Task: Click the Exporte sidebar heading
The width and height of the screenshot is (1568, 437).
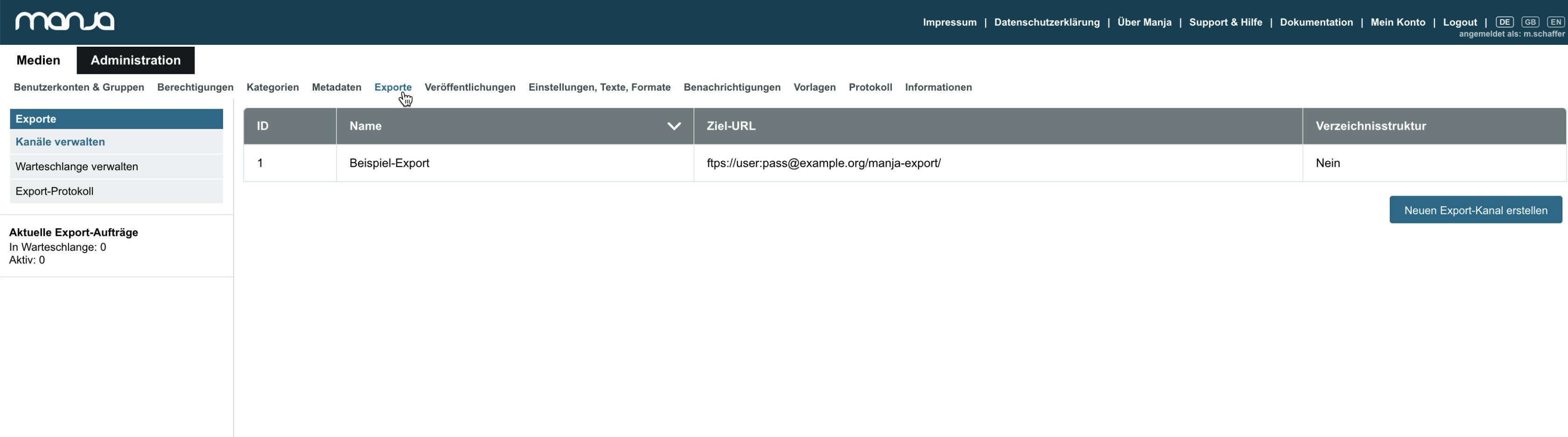Action: tap(116, 119)
